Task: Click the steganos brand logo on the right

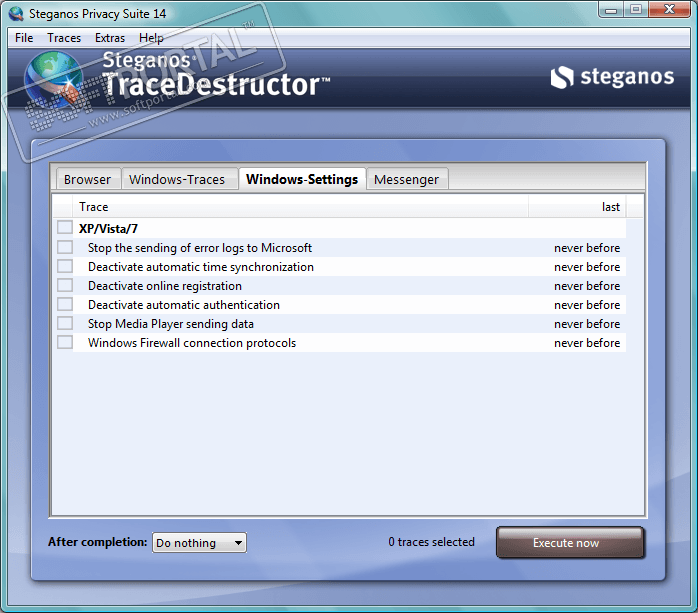Action: (x=612, y=77)
